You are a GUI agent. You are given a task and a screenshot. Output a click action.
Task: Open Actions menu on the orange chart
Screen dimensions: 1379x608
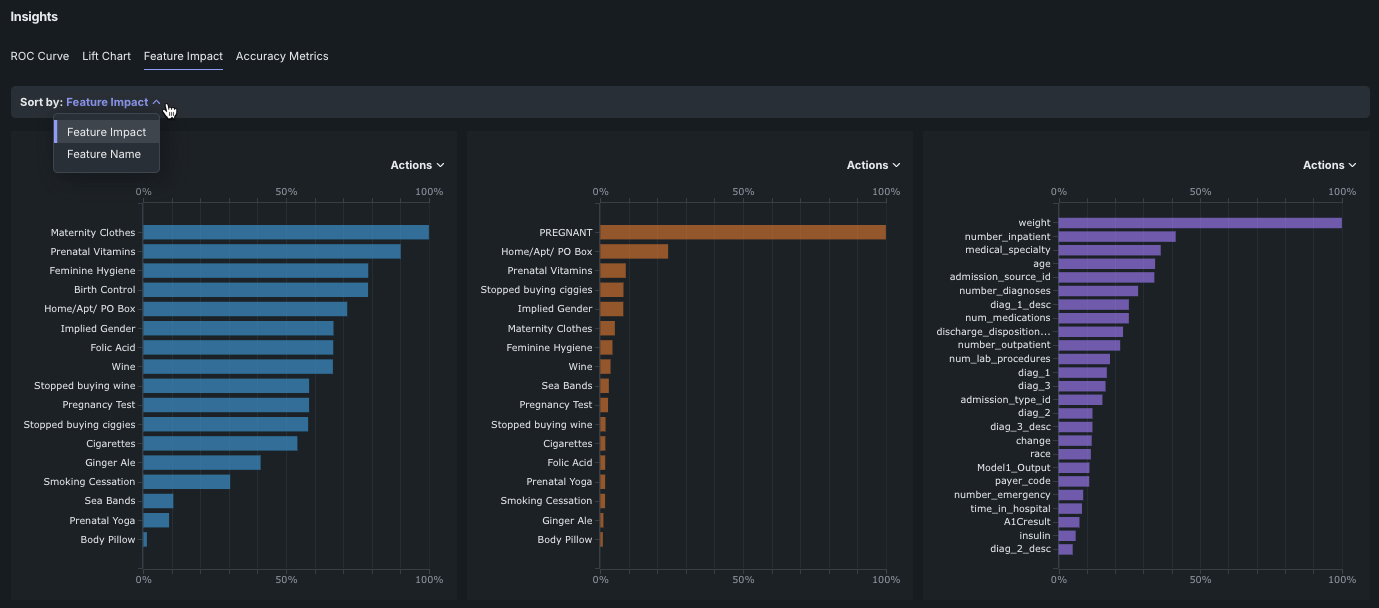pos(873,165)
